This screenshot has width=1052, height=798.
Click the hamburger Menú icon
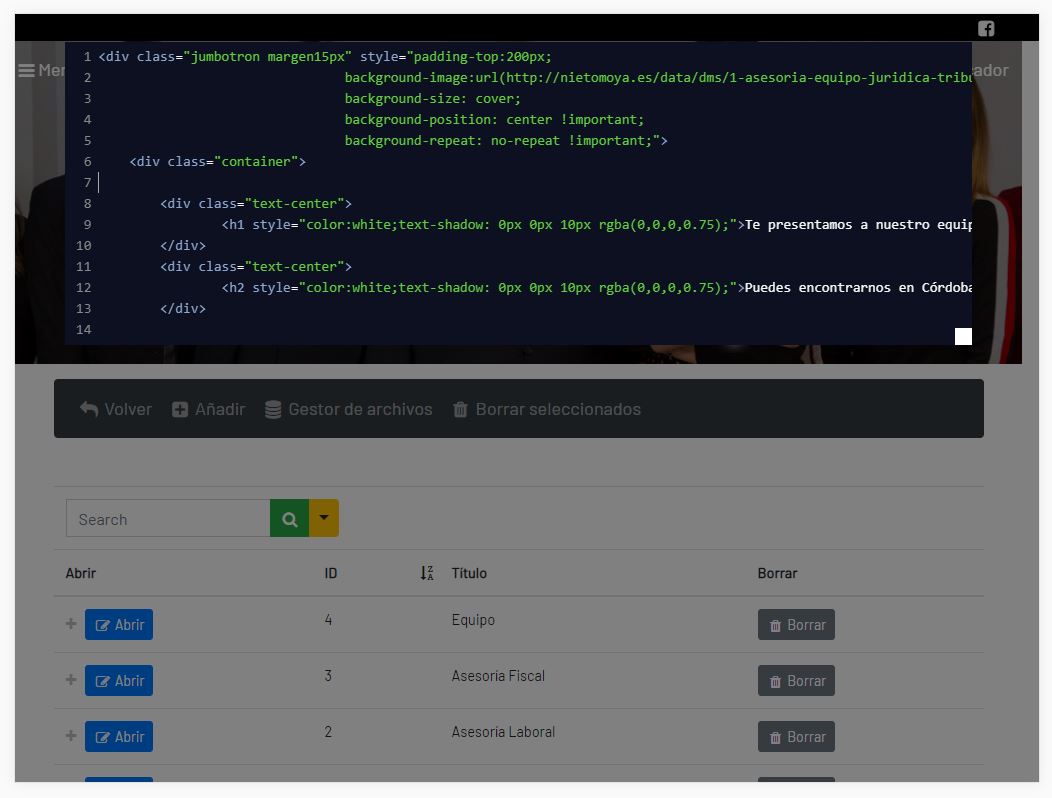(x=25, y=70)
